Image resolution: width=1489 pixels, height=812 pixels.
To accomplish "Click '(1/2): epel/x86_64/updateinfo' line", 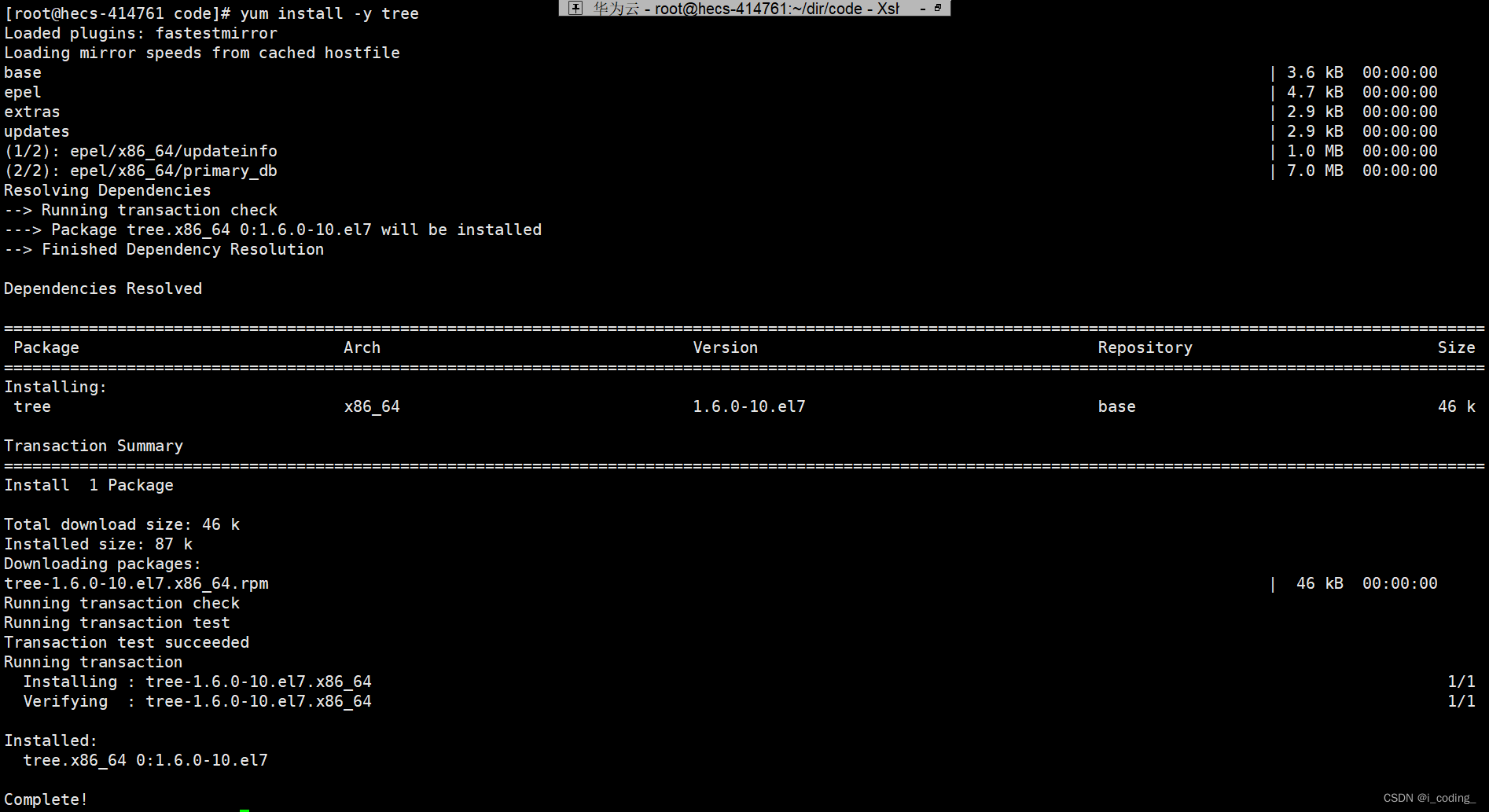I will (141, 151).
